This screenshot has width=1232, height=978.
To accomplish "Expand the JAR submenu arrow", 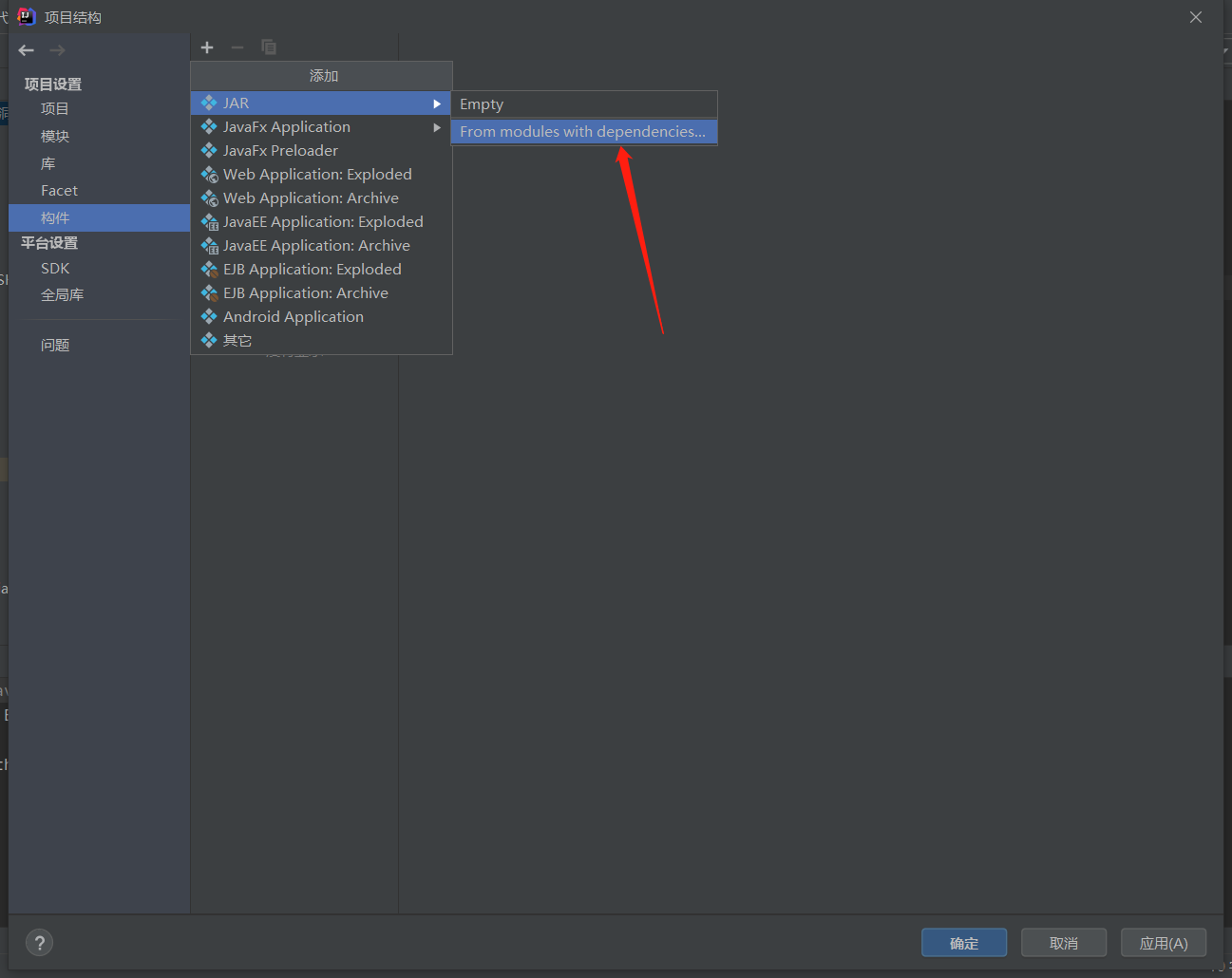I will click(437, 103).
